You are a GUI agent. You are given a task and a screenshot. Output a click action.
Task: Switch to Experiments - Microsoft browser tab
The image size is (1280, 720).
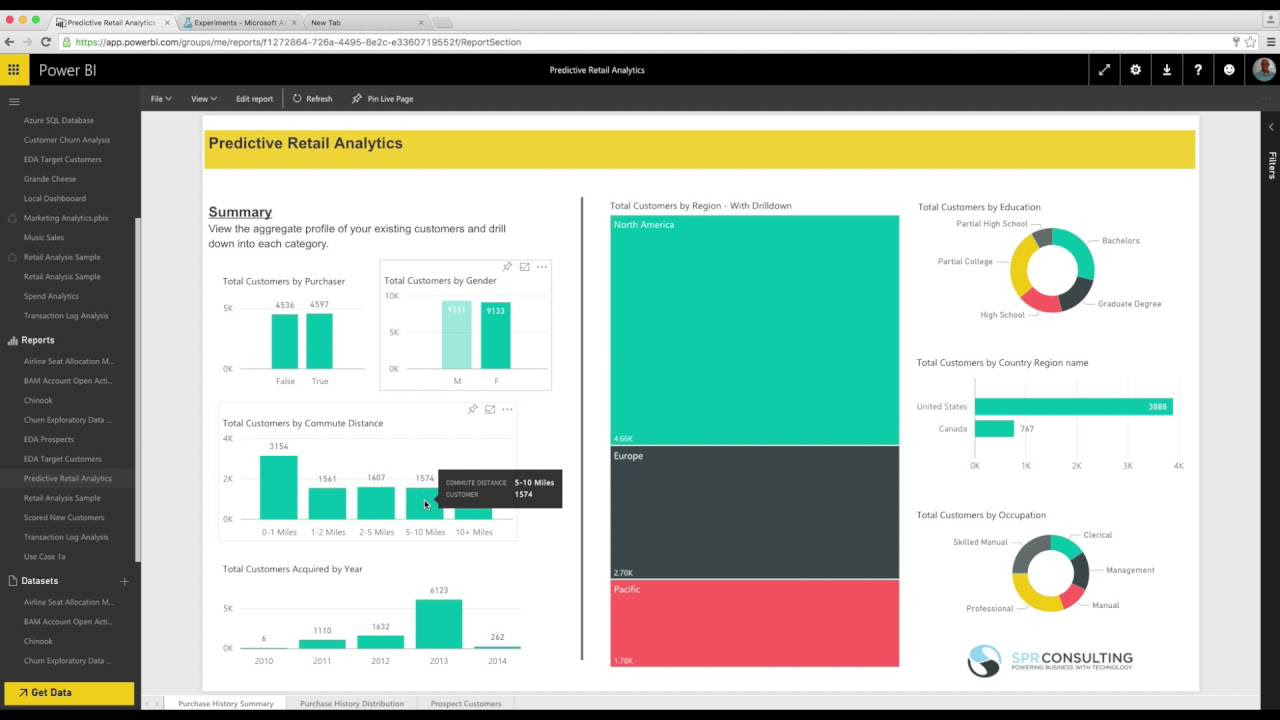tap(238, 22)
